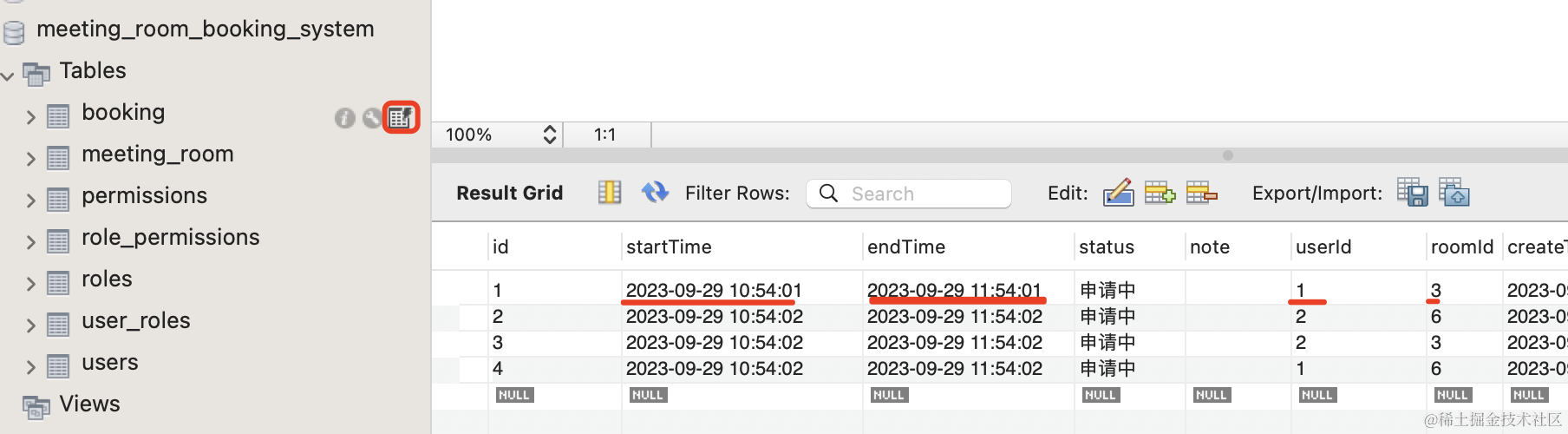
Task: Select the endTime cell in row 3
Action: pos(954,343)
